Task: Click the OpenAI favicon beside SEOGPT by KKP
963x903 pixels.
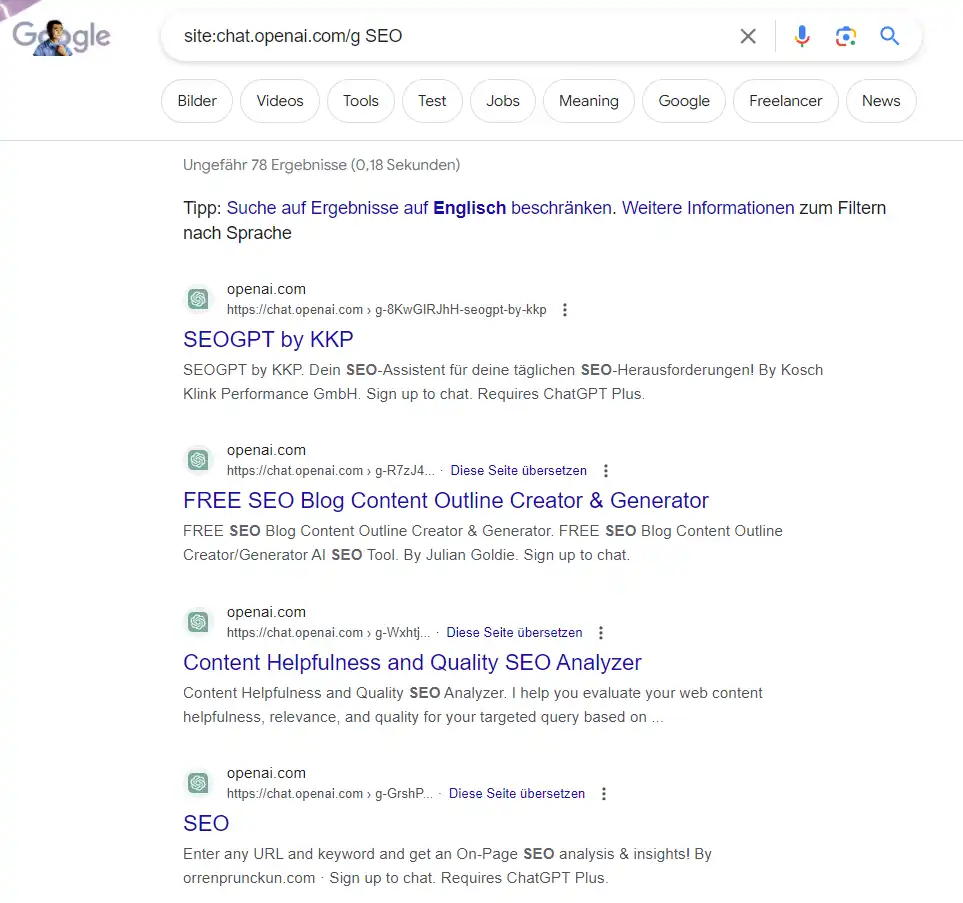Action: [x=198, y=298]
